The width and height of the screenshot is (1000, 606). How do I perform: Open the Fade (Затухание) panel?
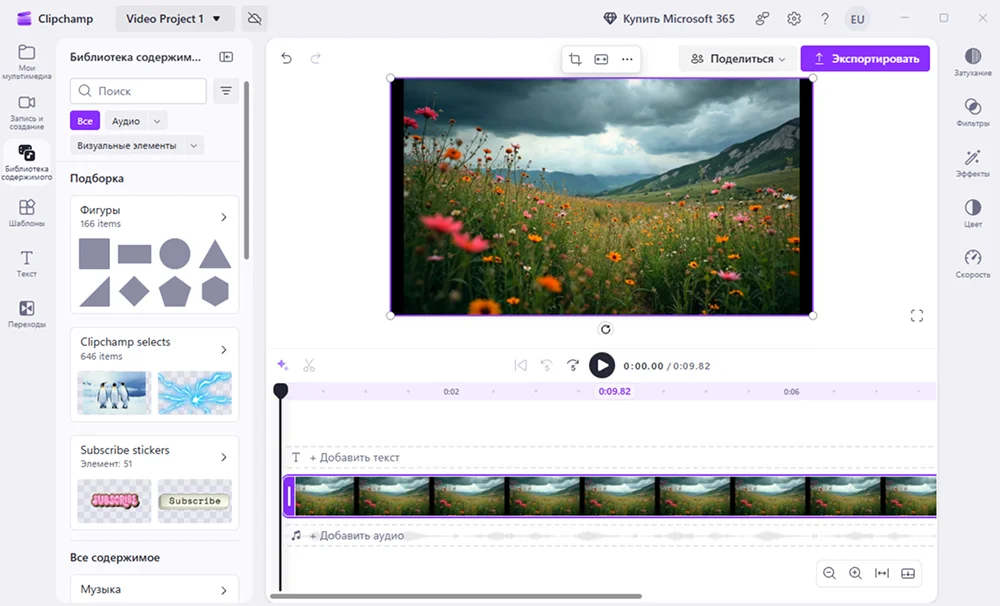coord(972,62)
